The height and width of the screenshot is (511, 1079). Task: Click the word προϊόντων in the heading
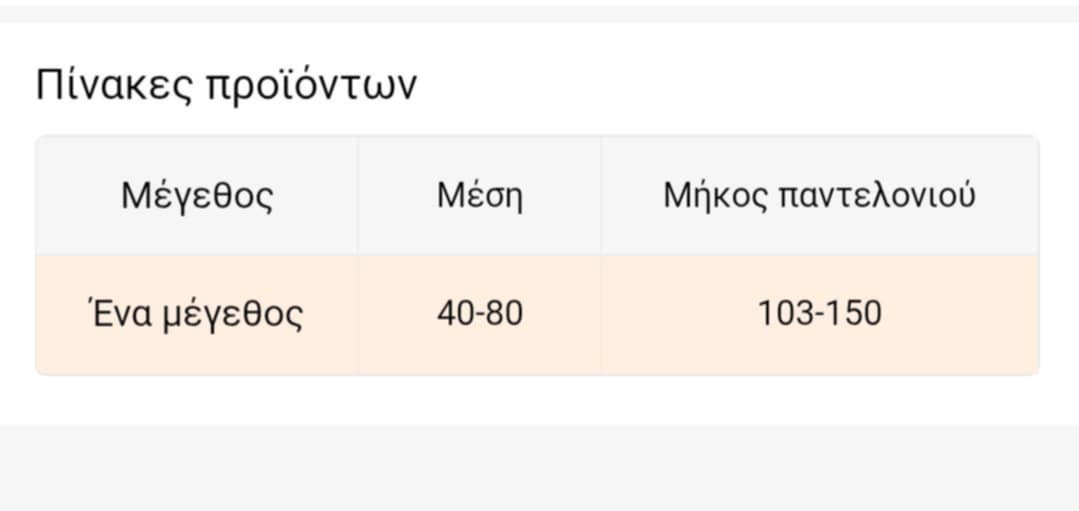311,86
